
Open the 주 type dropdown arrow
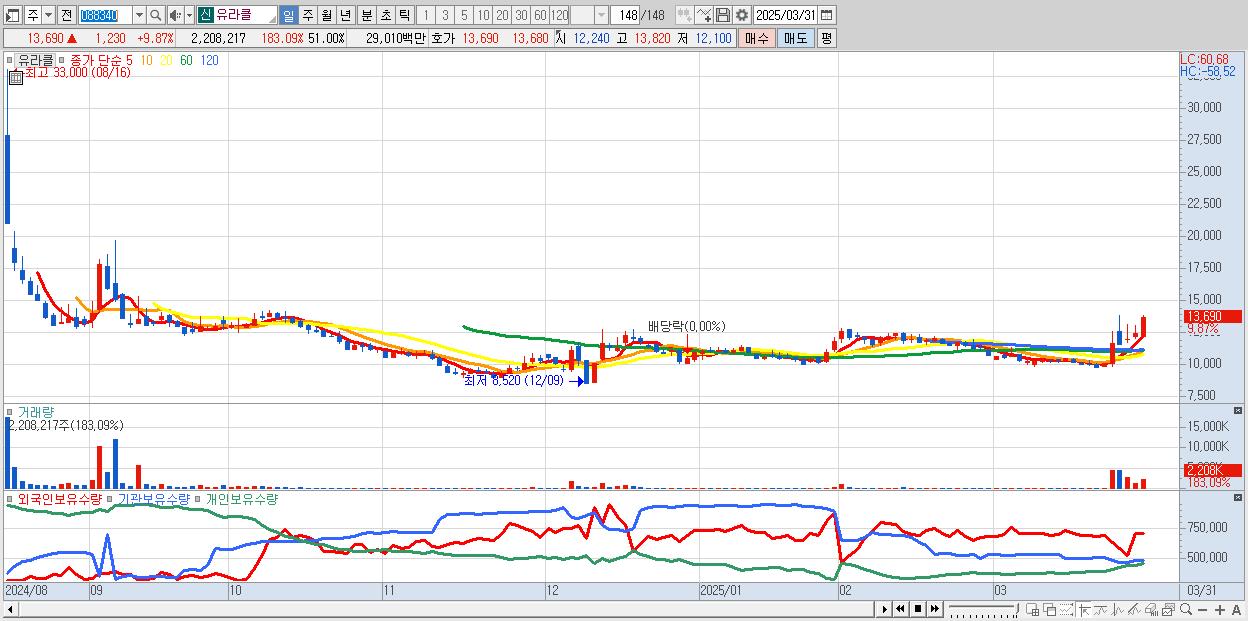[x=48, y=15]
